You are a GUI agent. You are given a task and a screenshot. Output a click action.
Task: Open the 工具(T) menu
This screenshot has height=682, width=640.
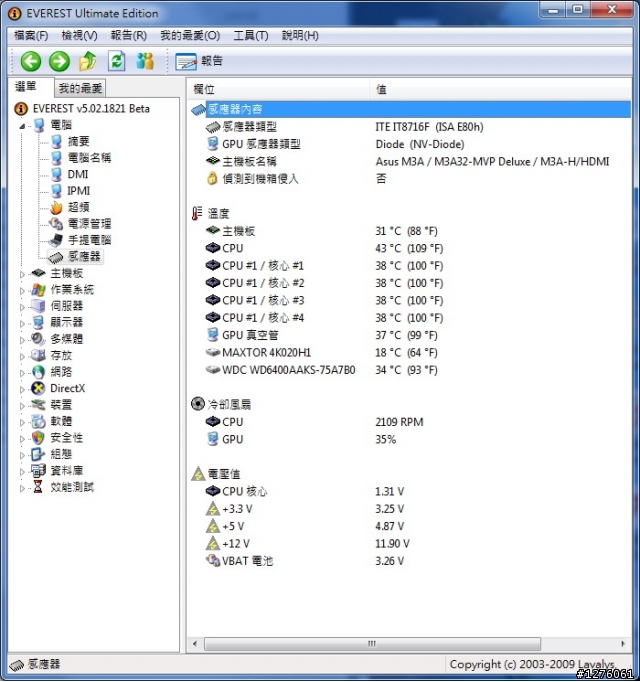click(251, 35)
